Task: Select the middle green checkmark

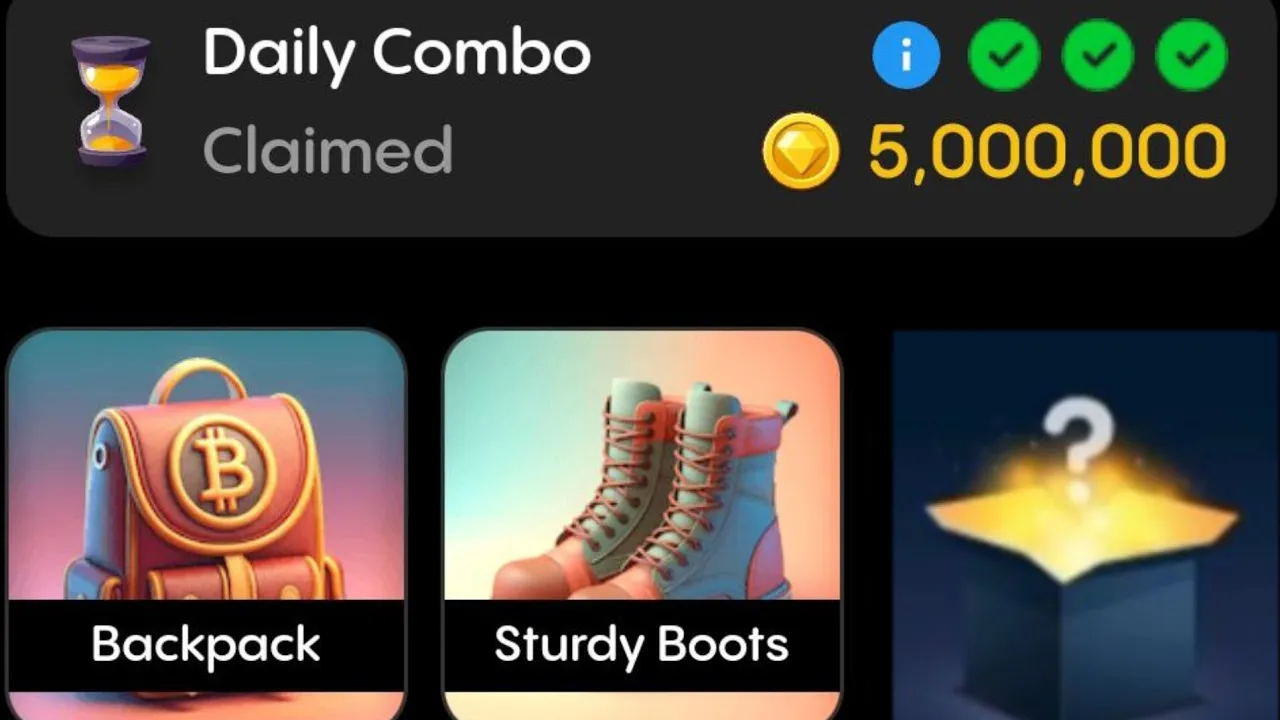Action: pyautogui.click(x=1098, y=56)
